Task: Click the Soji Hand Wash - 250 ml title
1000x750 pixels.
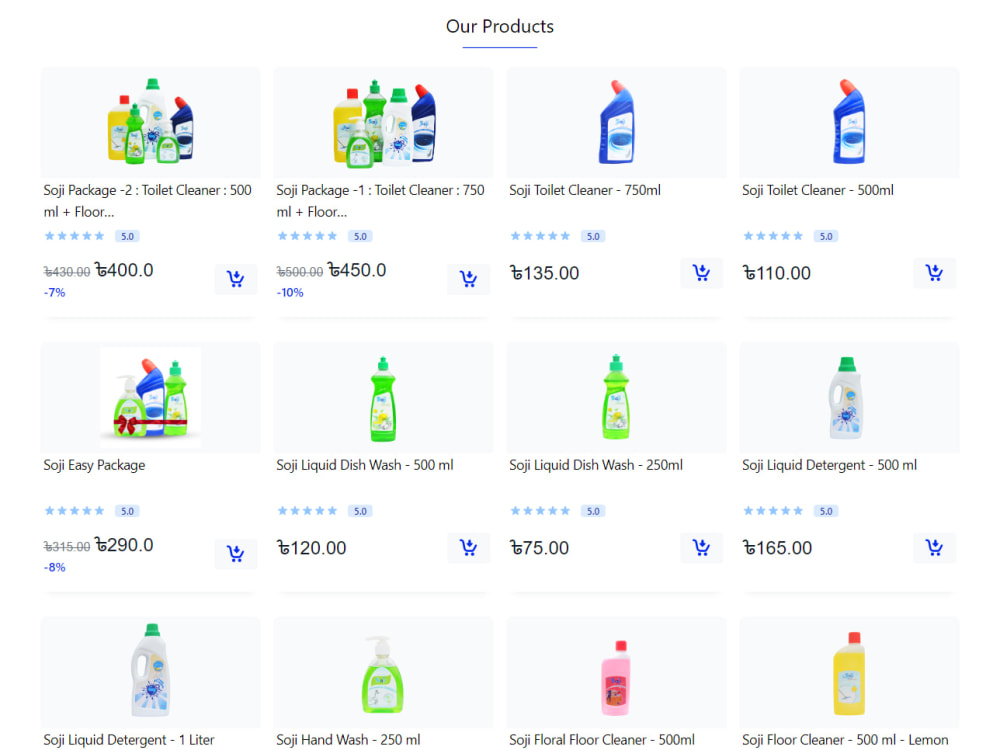Action: point(348,740)
